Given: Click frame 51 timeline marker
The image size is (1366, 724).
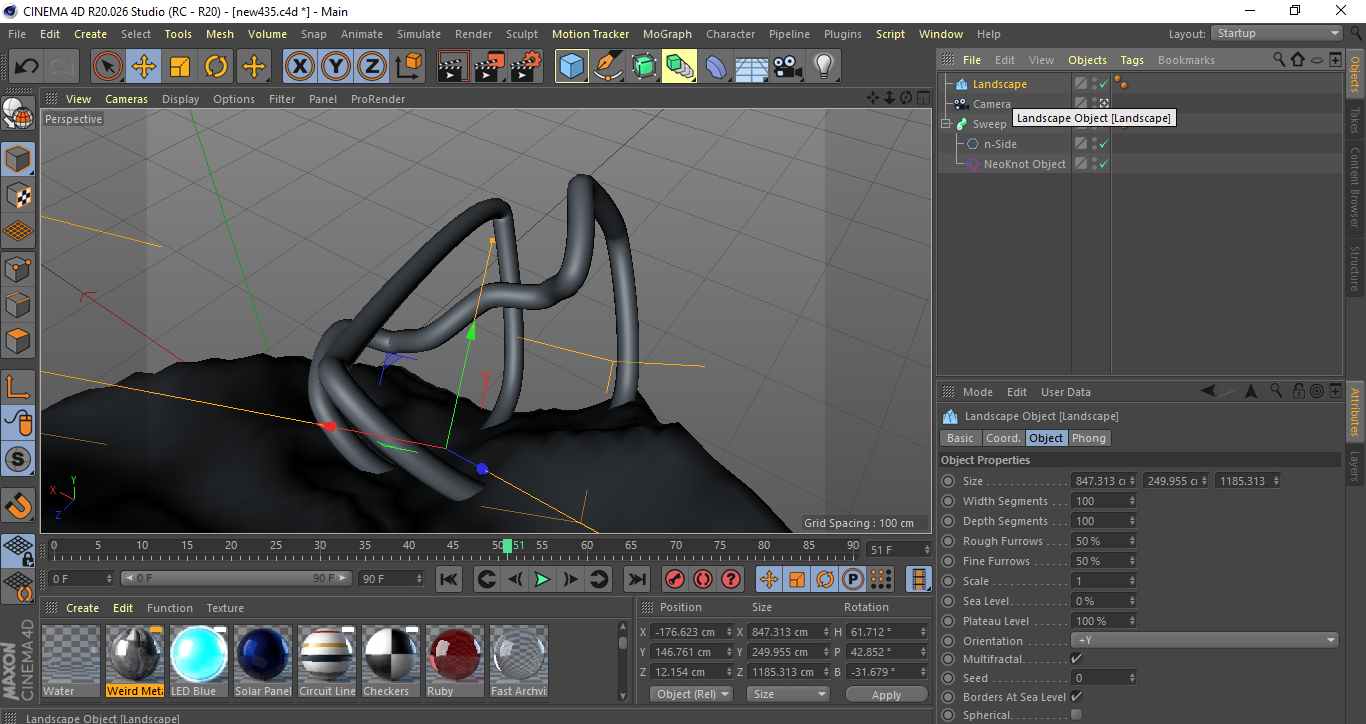Looking at the screenshot, I should pyautogui.click(x=508, y=546).
